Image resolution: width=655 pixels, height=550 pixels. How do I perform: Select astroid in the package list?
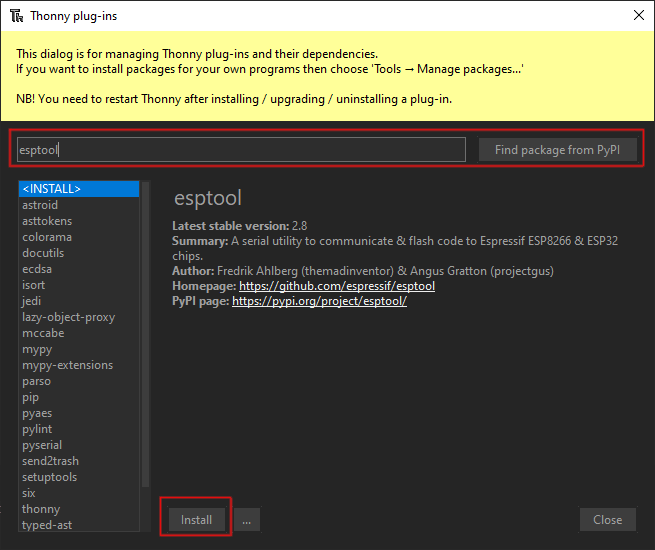[79, 205]
